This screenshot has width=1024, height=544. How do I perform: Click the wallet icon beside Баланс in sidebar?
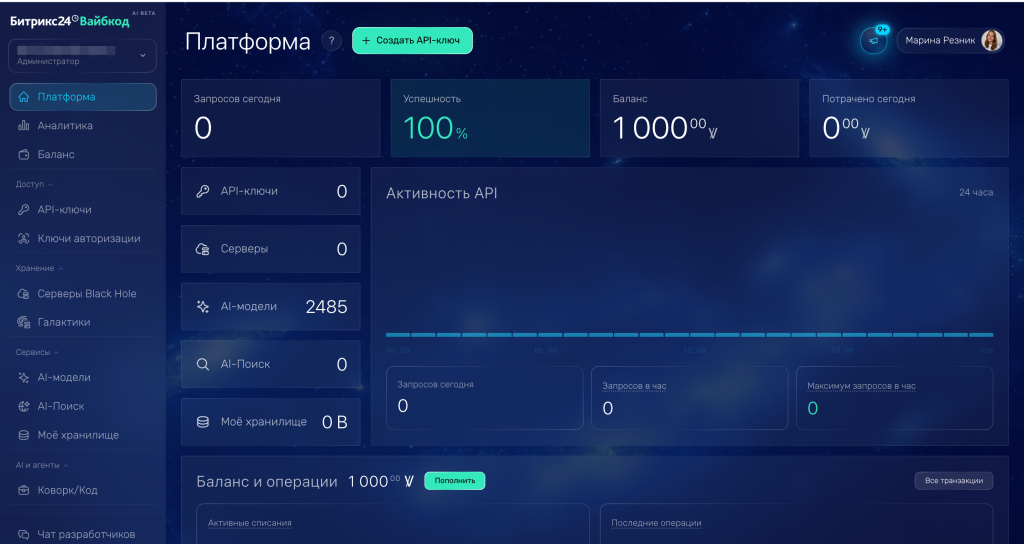pyautogui.click(x=24, y=155)
